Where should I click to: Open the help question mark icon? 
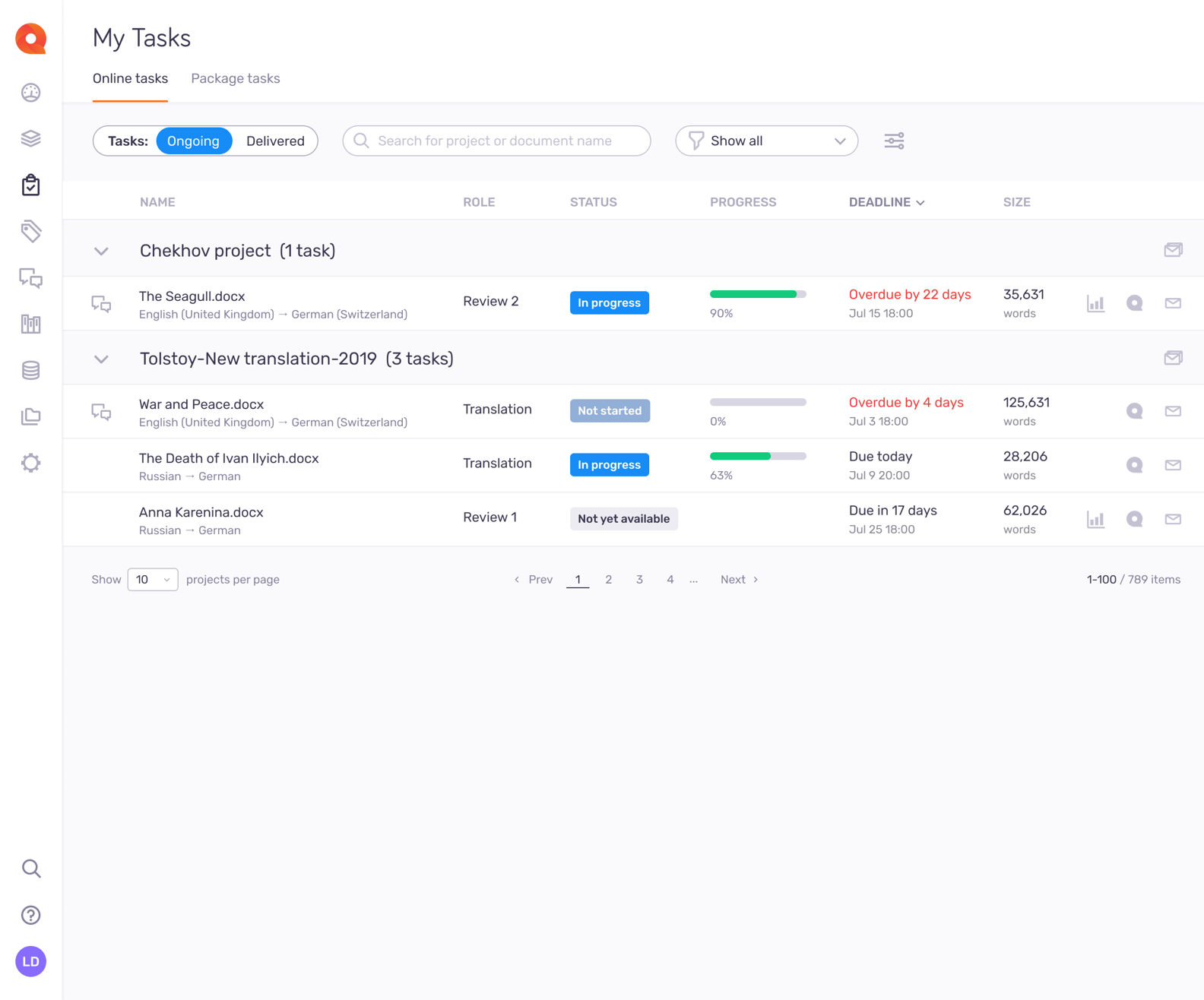coord(30,915)
